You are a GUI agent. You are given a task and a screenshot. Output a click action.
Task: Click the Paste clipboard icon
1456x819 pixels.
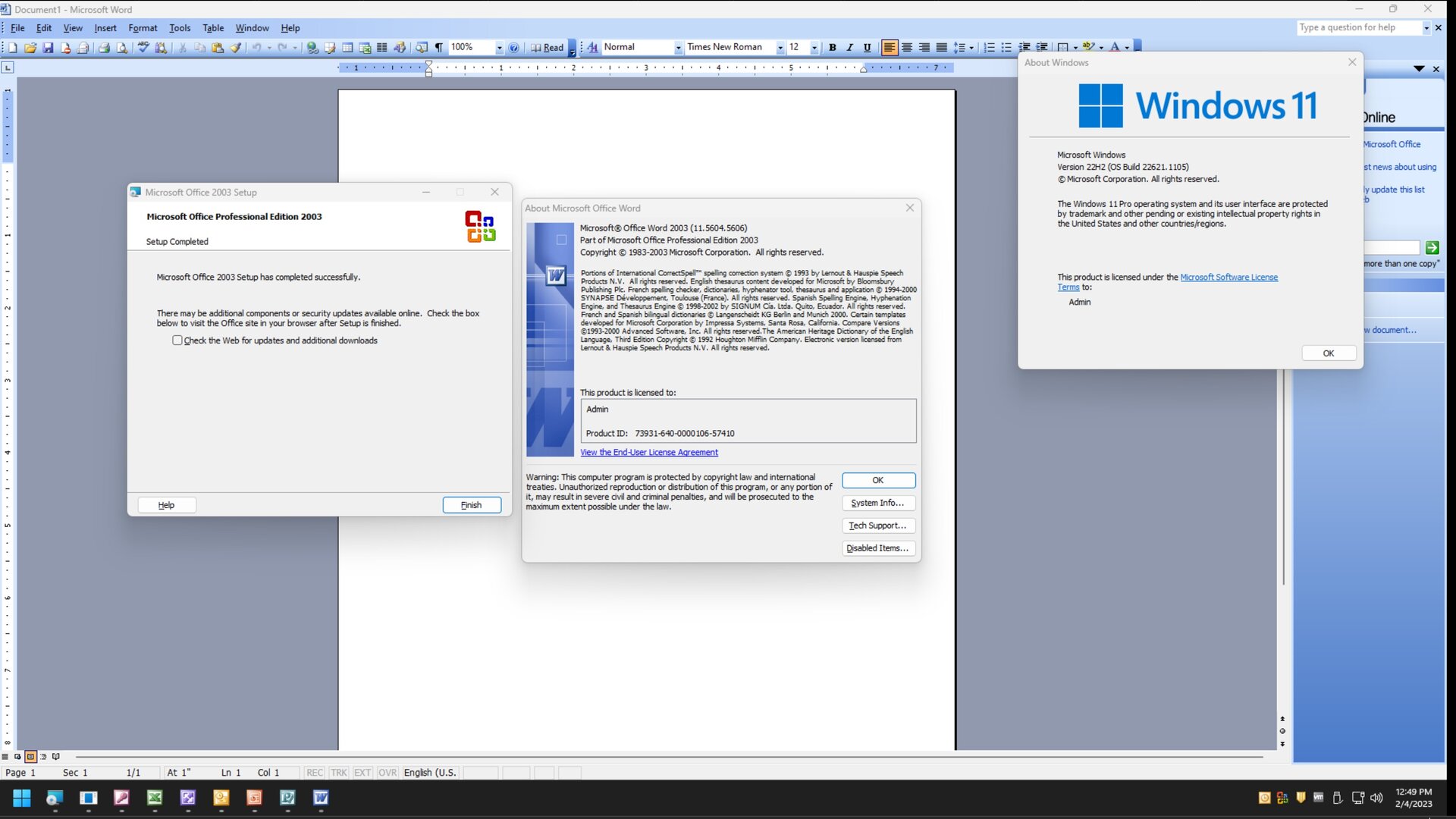pyautogui.click(x=218, y=48)
